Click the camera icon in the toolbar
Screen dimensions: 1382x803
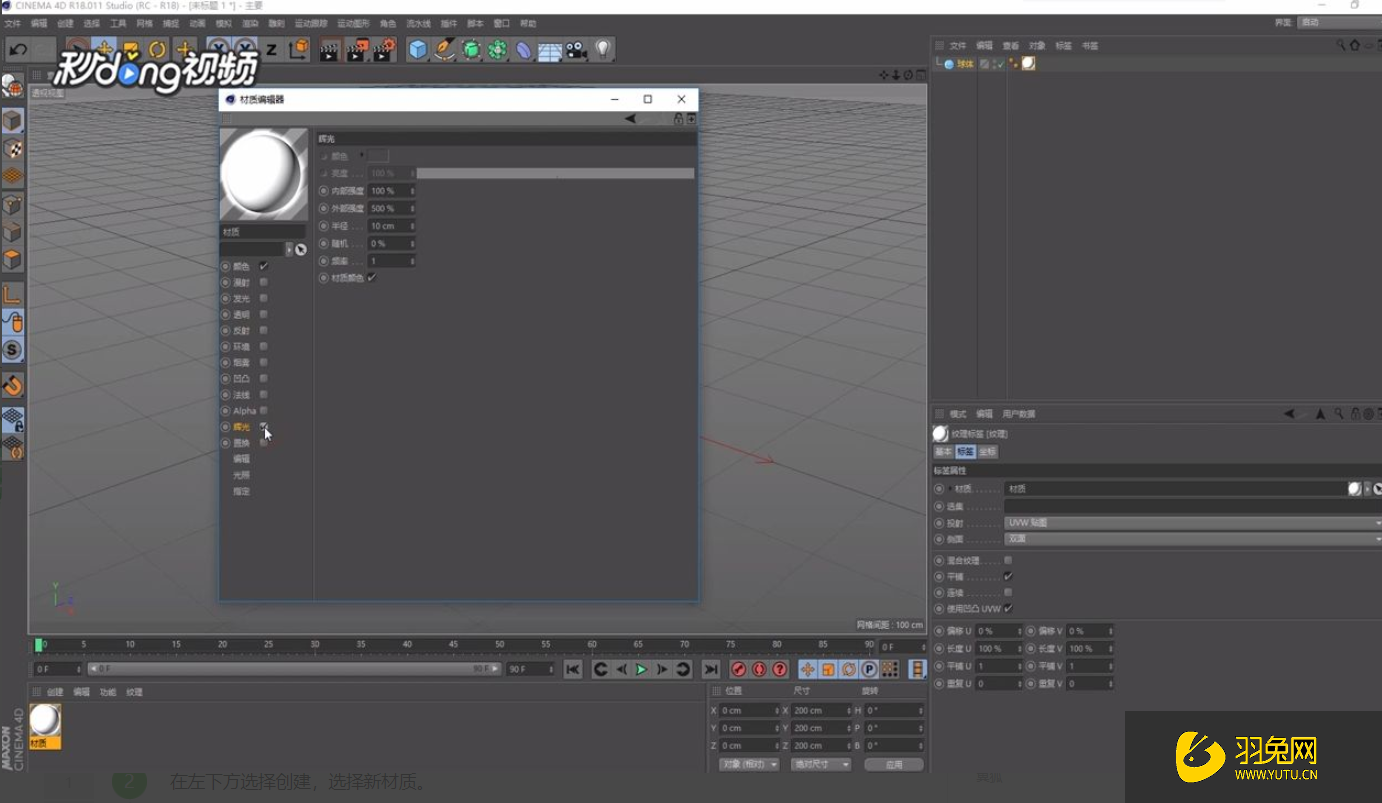pos(576,49)
